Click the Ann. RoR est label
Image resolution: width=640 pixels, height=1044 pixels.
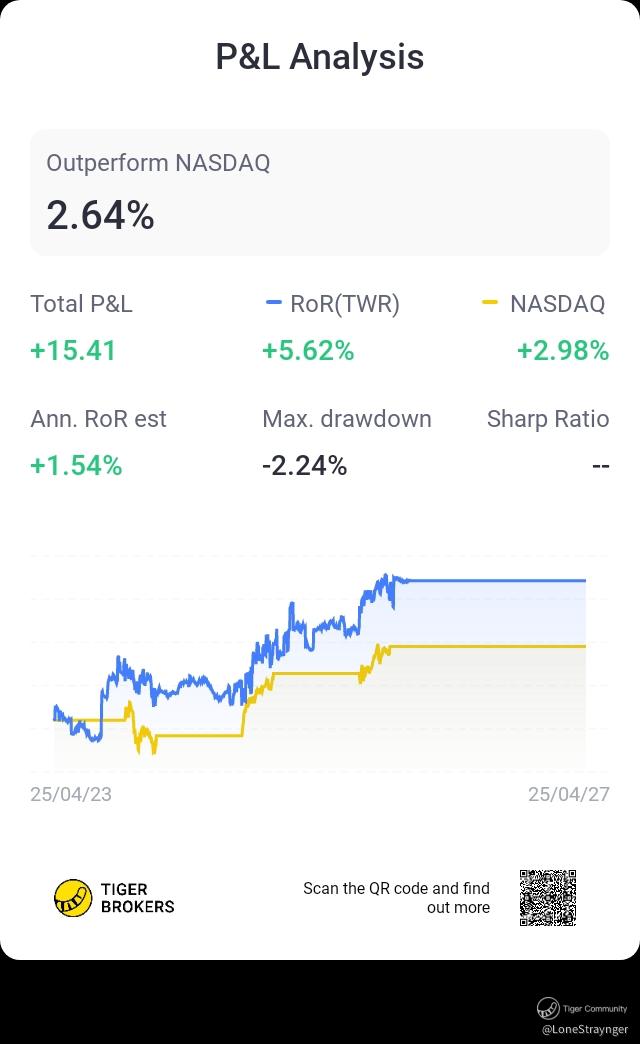[98, 419]
